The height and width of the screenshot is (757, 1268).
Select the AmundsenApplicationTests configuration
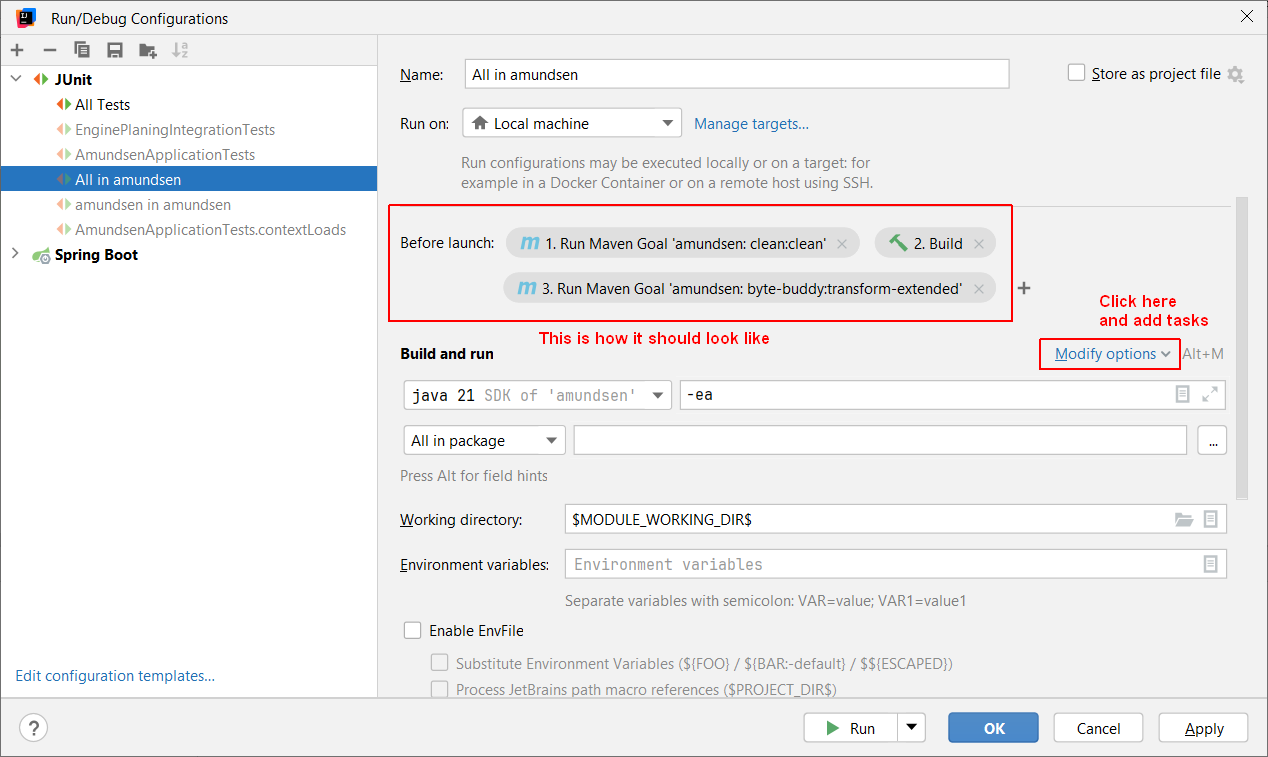pos(165,154)
